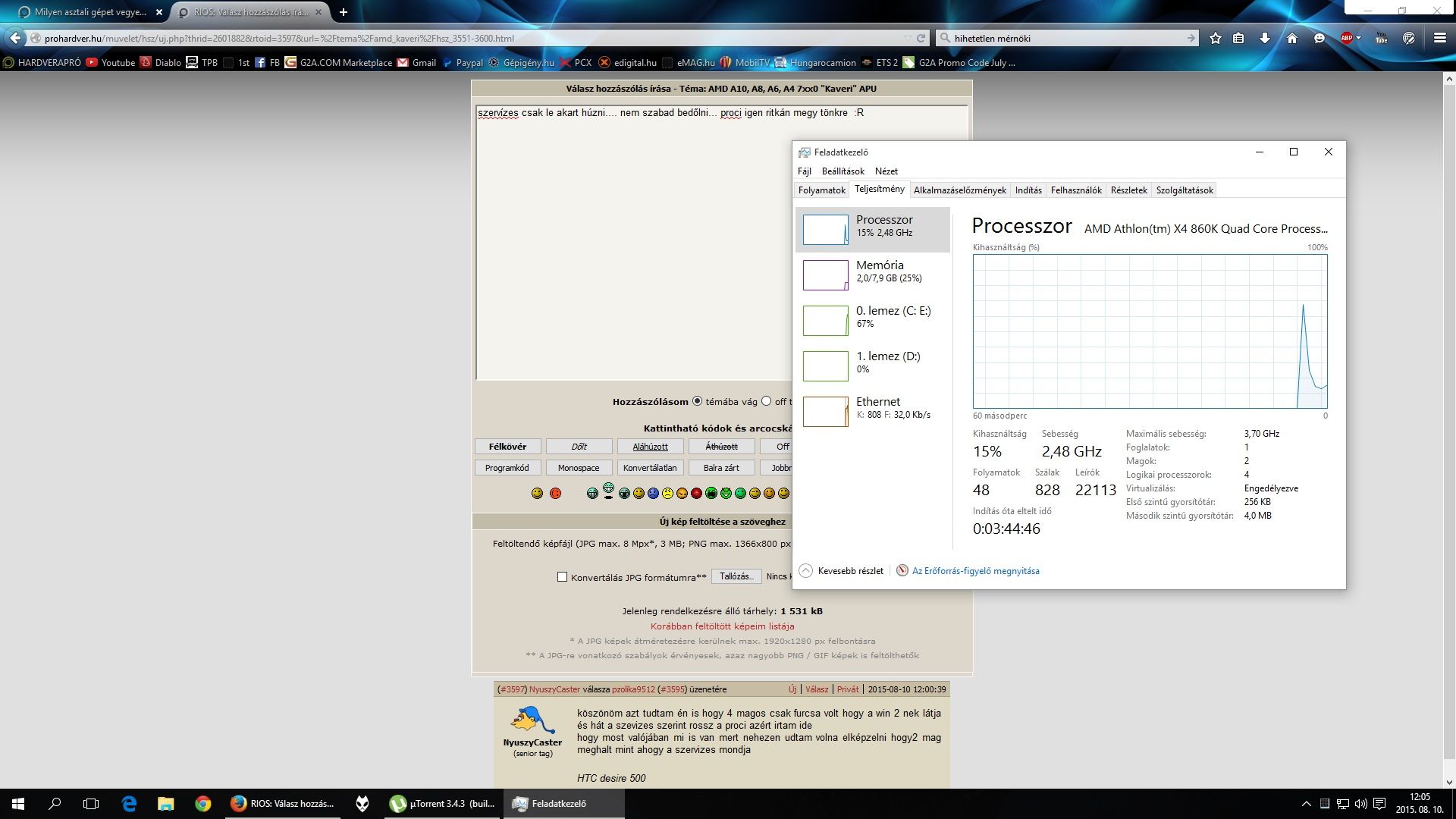
Task: Open the Firefox downloads arrow icon
Action: point(1265,38)
